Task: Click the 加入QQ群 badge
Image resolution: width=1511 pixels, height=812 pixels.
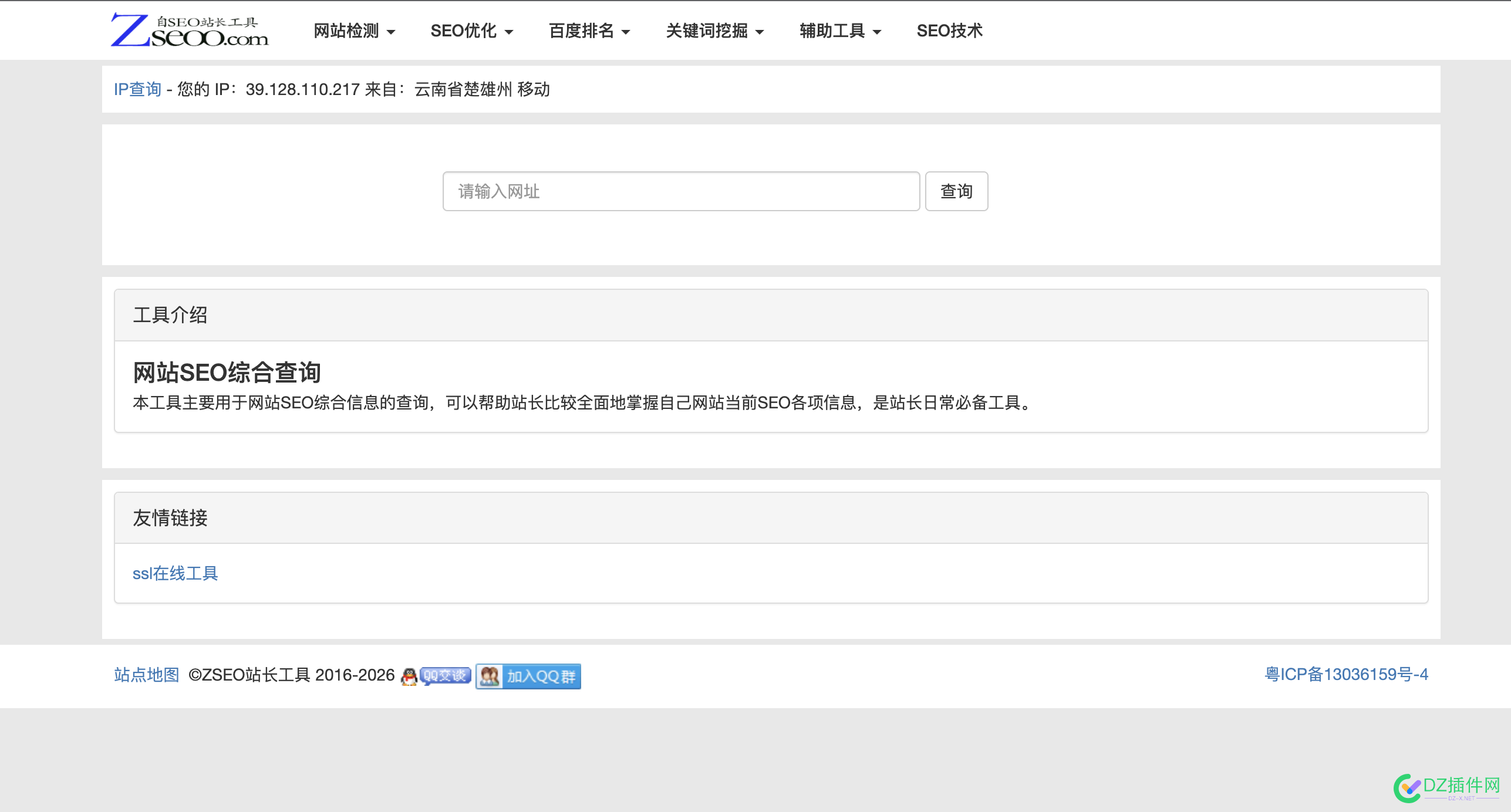Action: (x=528, y=676)
